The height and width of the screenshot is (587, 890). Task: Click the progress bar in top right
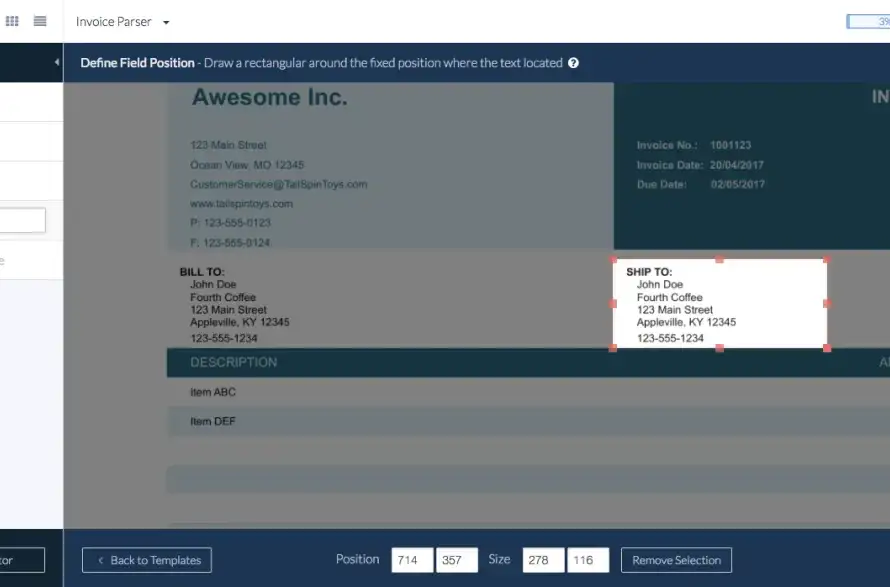pos(868,21)
